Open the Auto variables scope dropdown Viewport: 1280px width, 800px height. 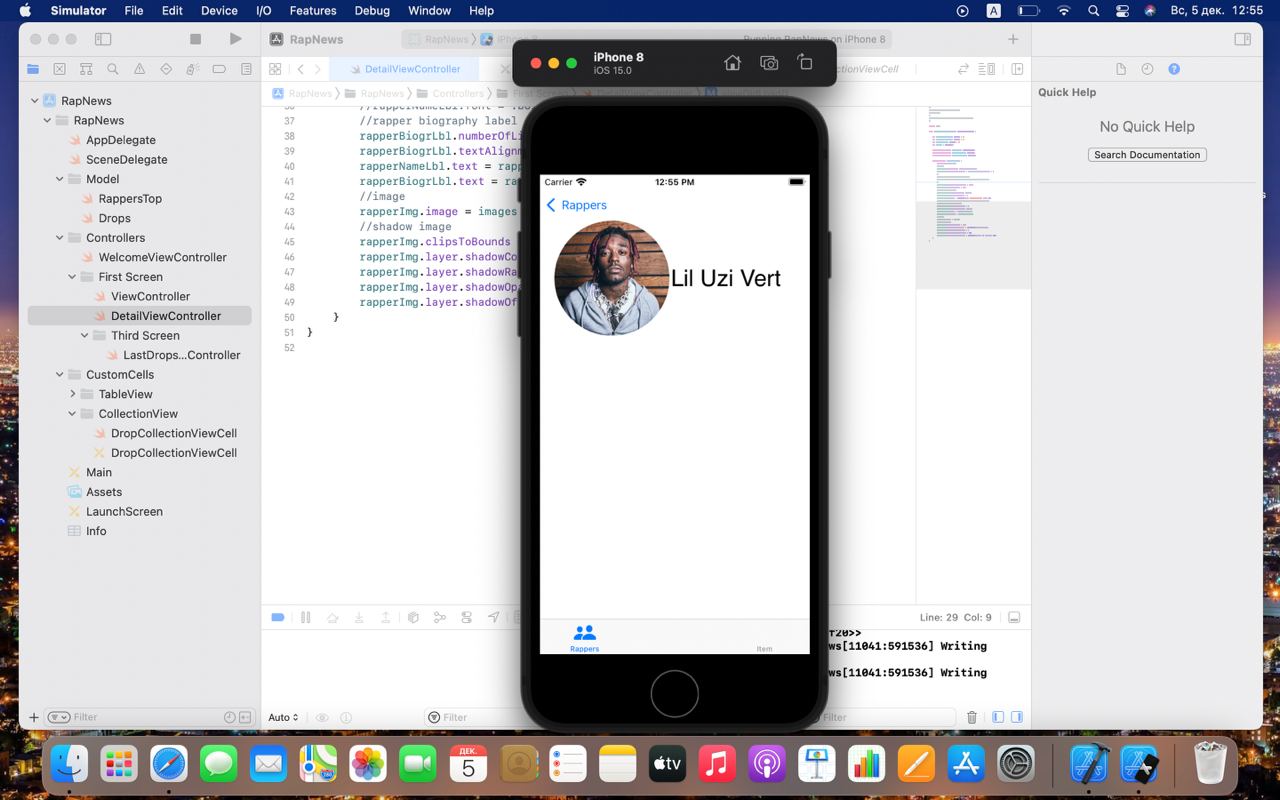pos(283,717)
